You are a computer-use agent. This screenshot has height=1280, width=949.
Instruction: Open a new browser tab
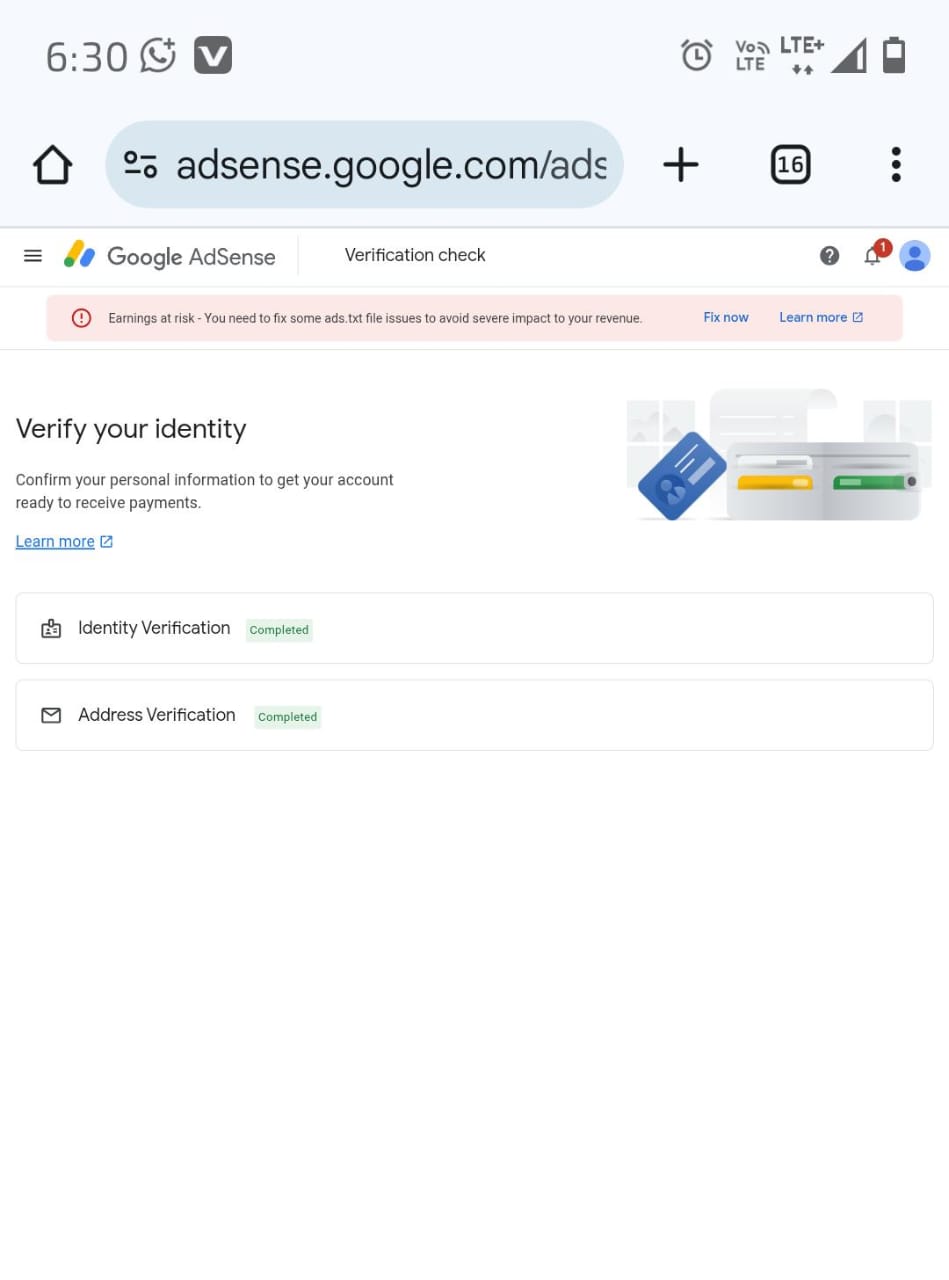click(680, 164)
